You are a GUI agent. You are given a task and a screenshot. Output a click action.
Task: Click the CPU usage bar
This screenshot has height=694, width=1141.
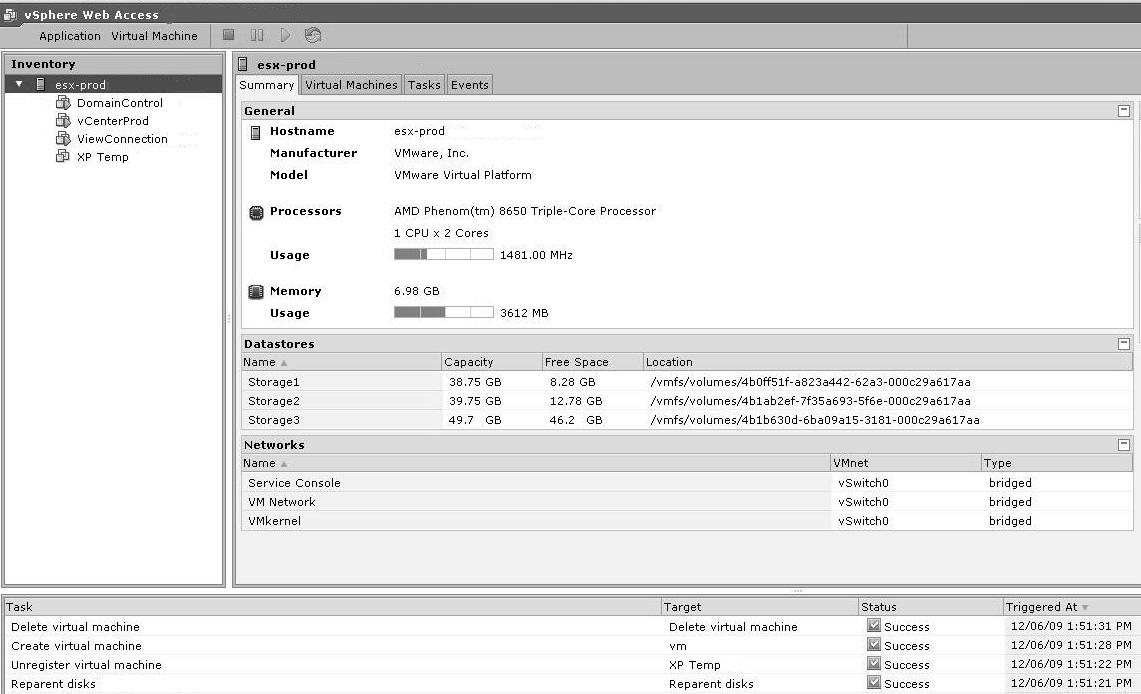[444, 254]
